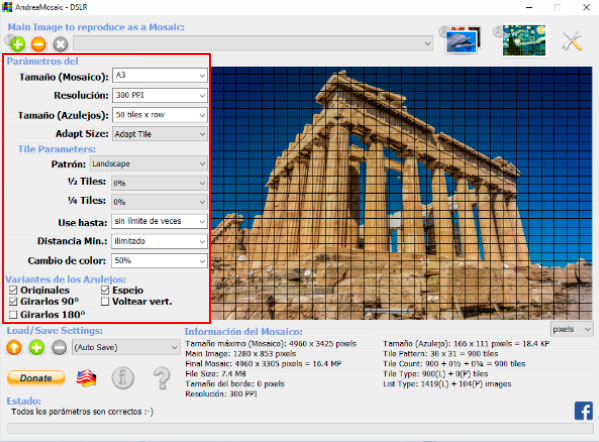The image size is (599, 442).
Task: Open the Patrón Landscape dropdown
Action: click(148, 164)
